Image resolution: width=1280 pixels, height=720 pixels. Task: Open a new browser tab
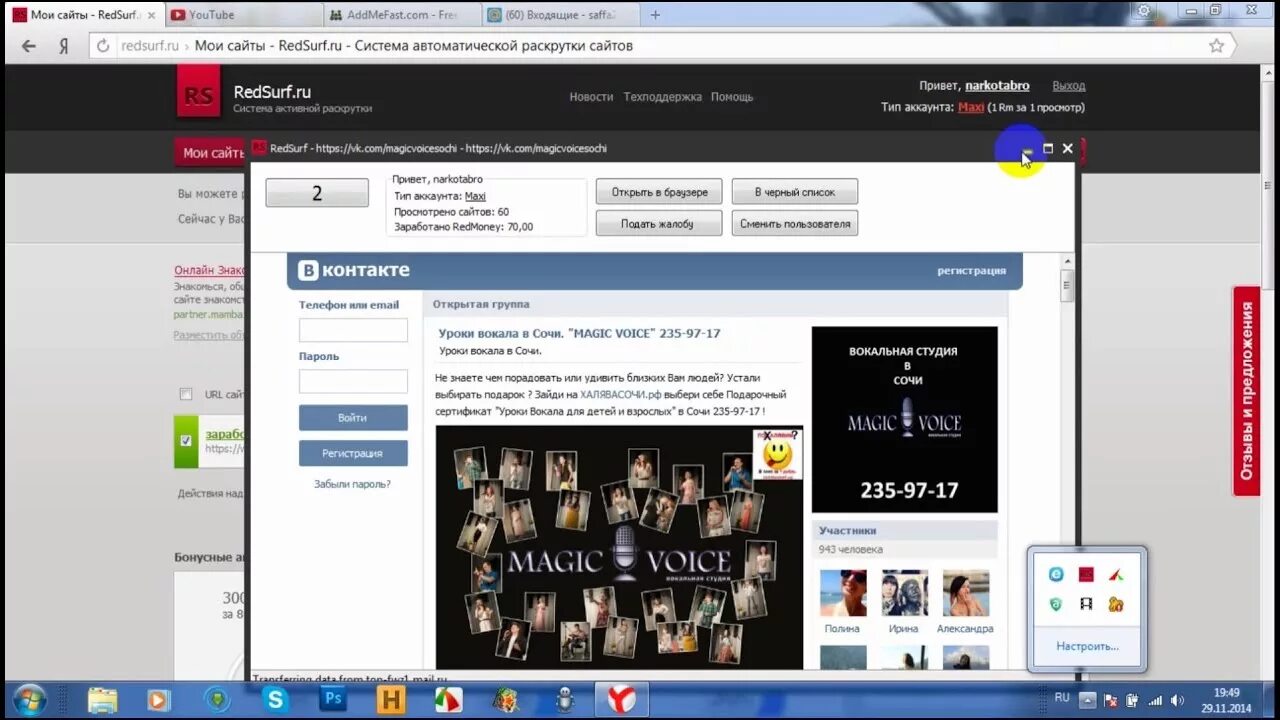(x=655, y=15)
